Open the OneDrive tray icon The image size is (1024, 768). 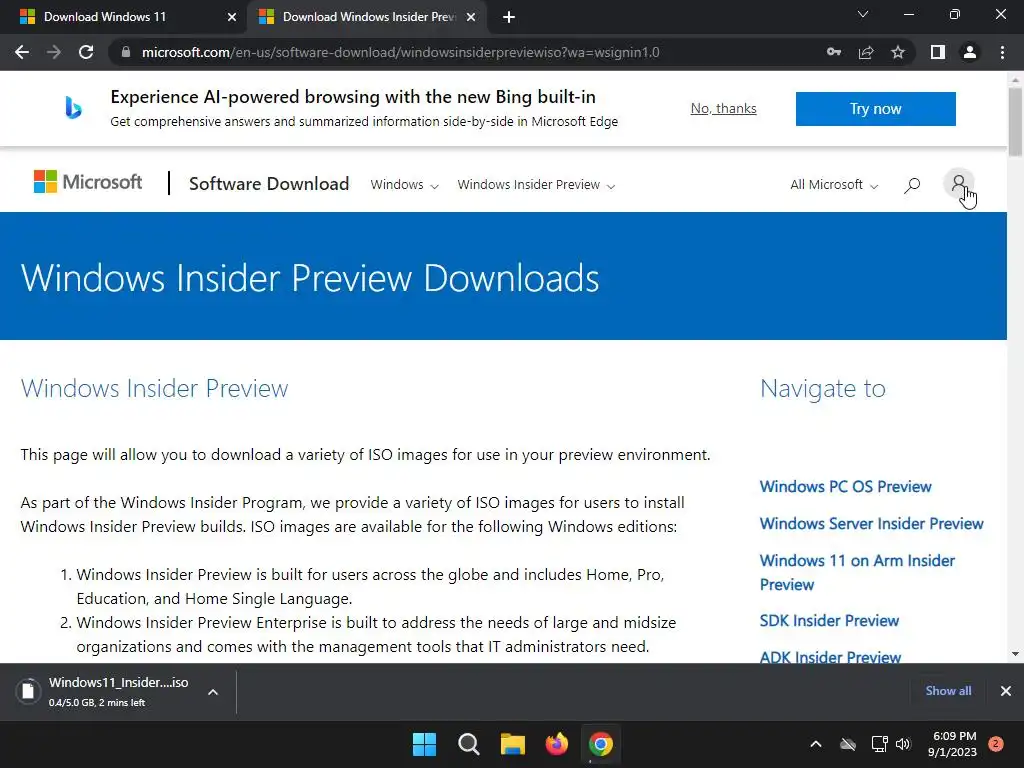pyautogui.click(x=848, y=744)
